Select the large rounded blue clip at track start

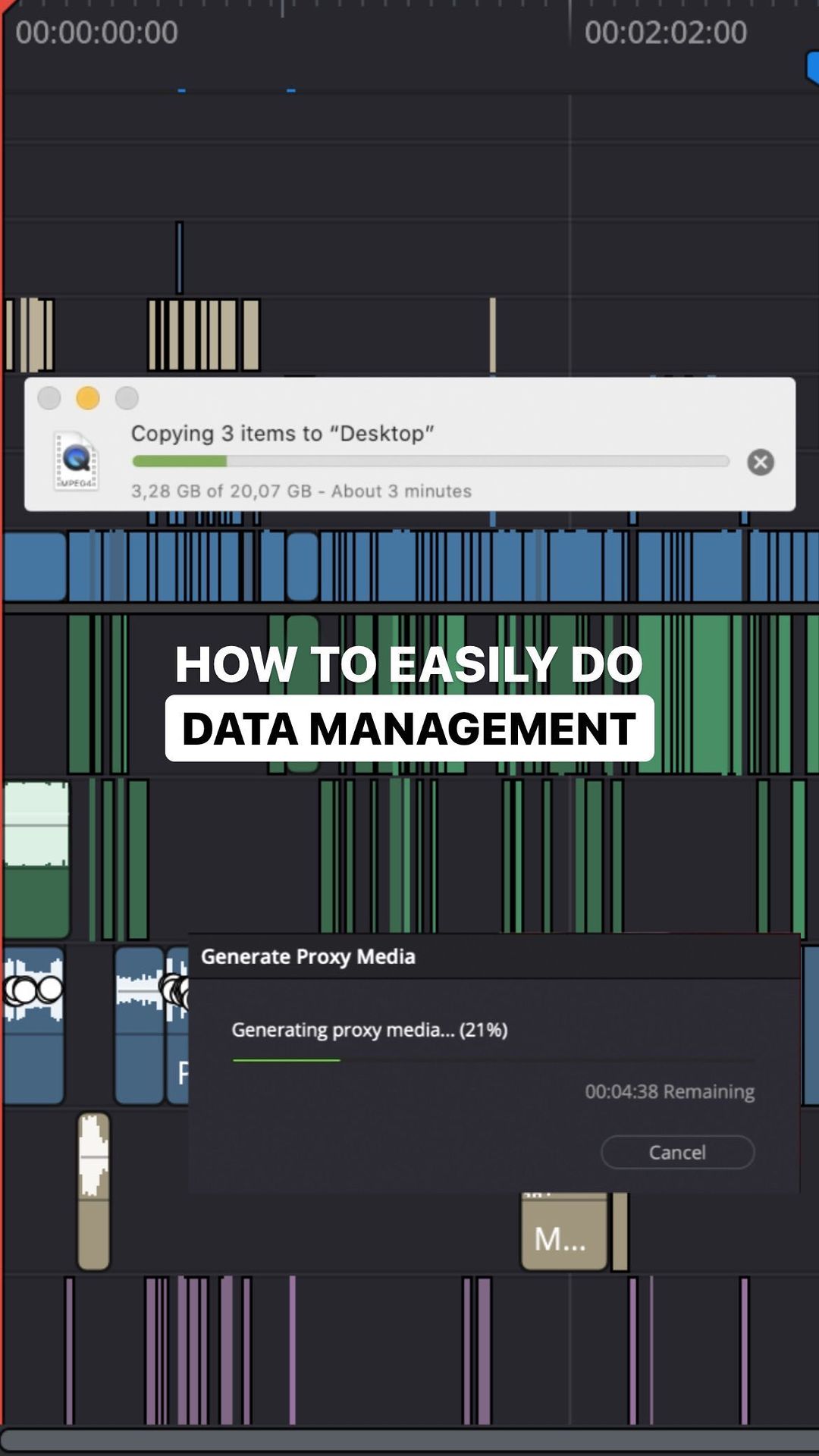(x=35, y=567)
